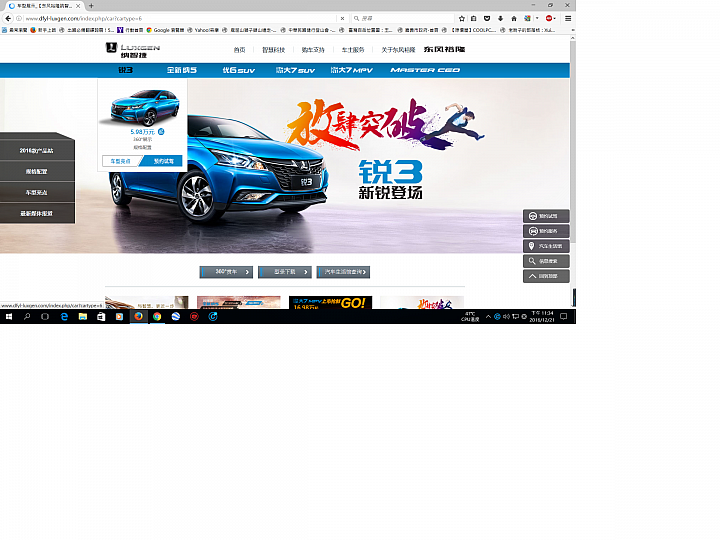Image resolution: width=720 pixels, height=540 pixels.
Task: Open the second promotional thumbnail below divider
Action: [x=238, y=302]
